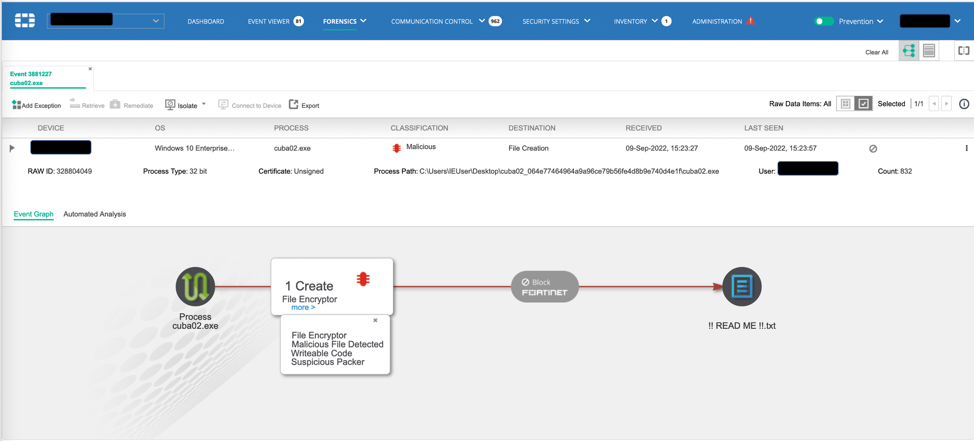Go to the previous raw data item

point(934,104)
